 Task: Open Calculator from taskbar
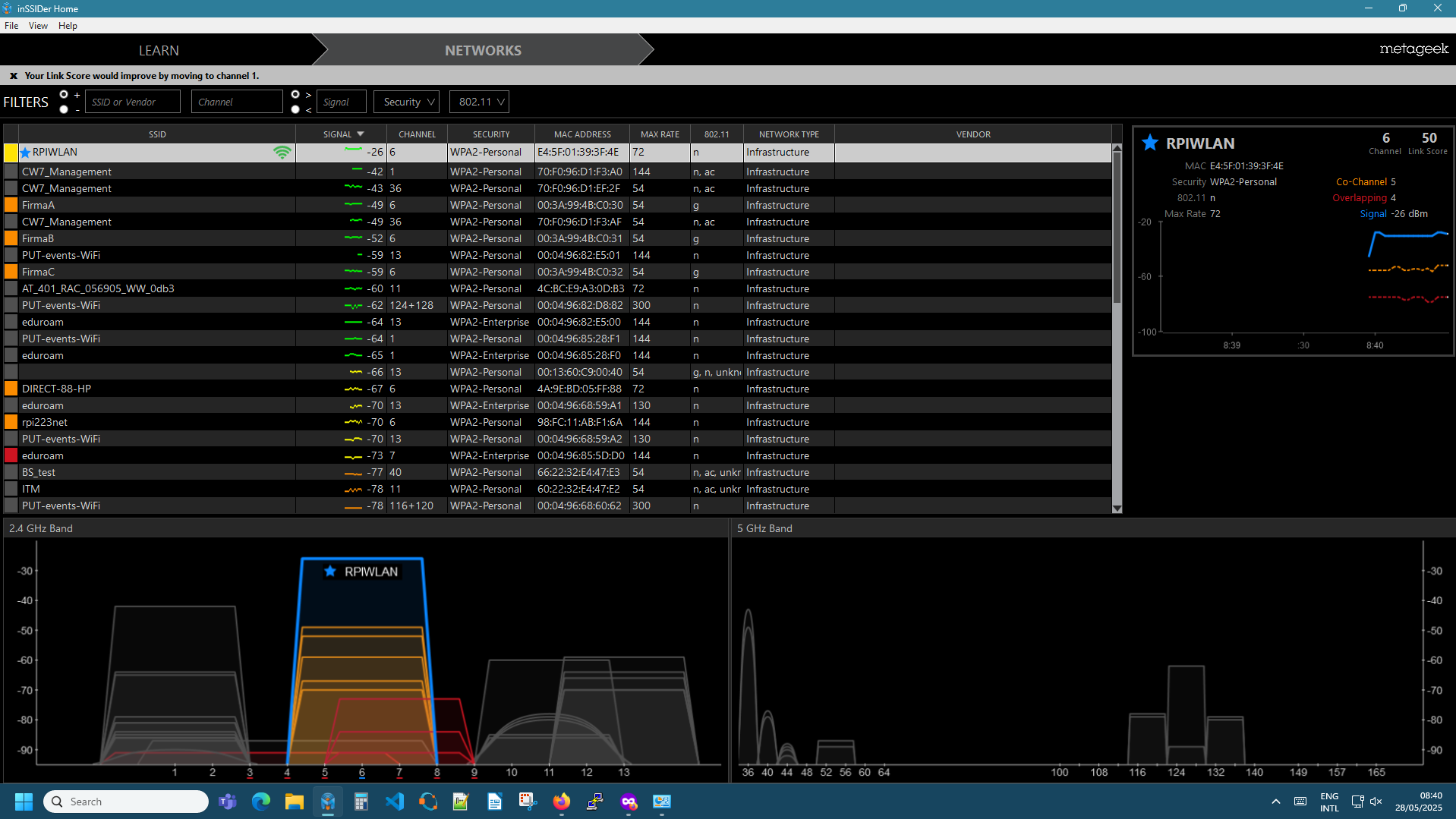[361, 802]
